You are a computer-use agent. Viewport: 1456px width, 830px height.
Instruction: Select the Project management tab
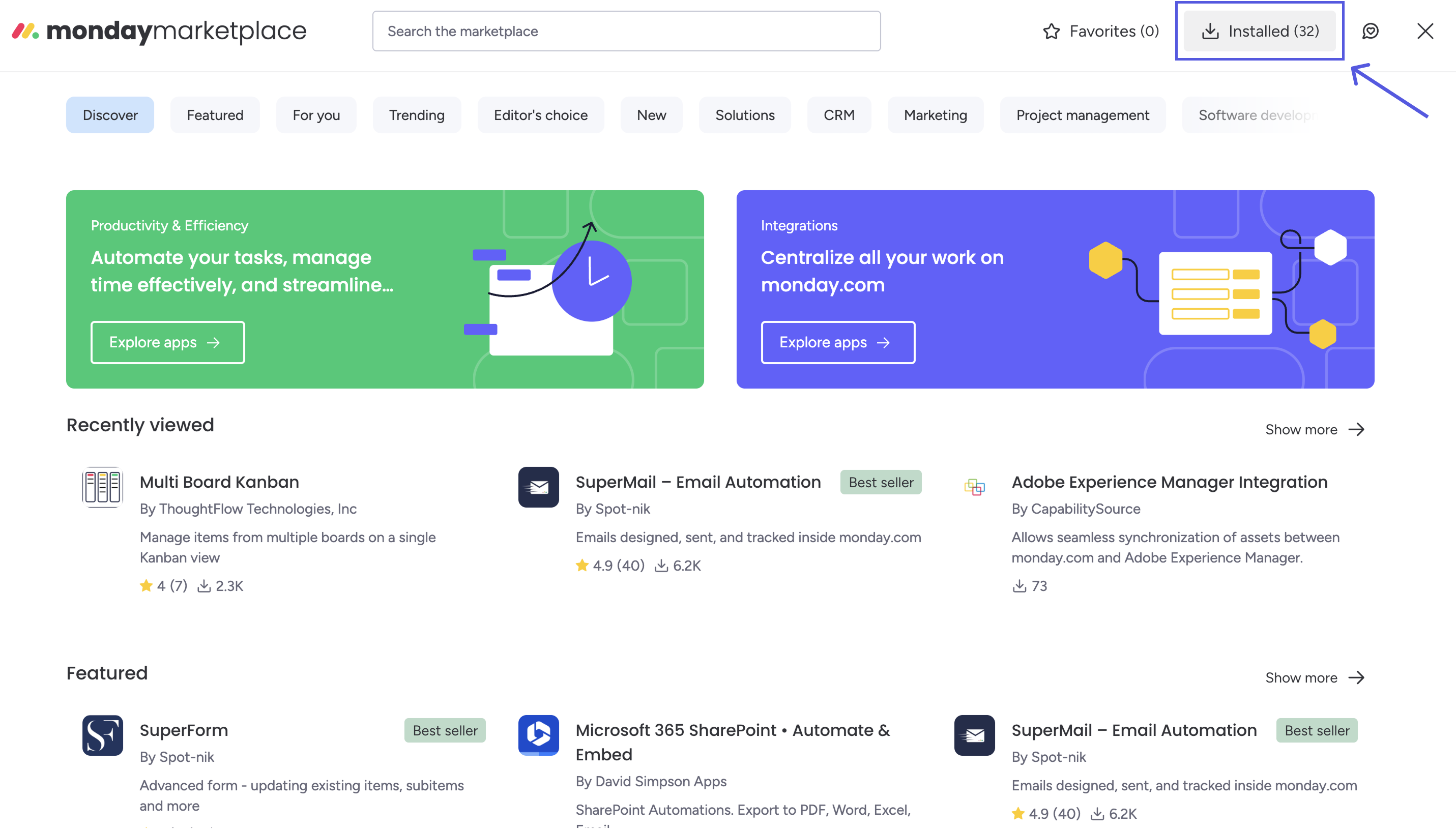[x=1082, y=114]
